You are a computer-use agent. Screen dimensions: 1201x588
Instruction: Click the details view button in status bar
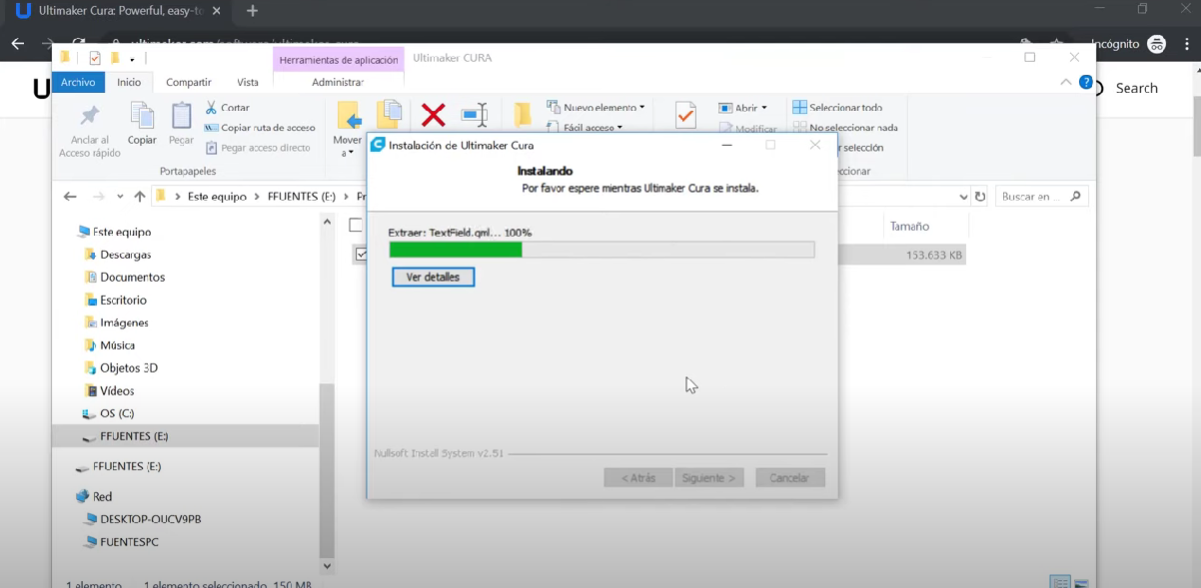point(1060,582)
